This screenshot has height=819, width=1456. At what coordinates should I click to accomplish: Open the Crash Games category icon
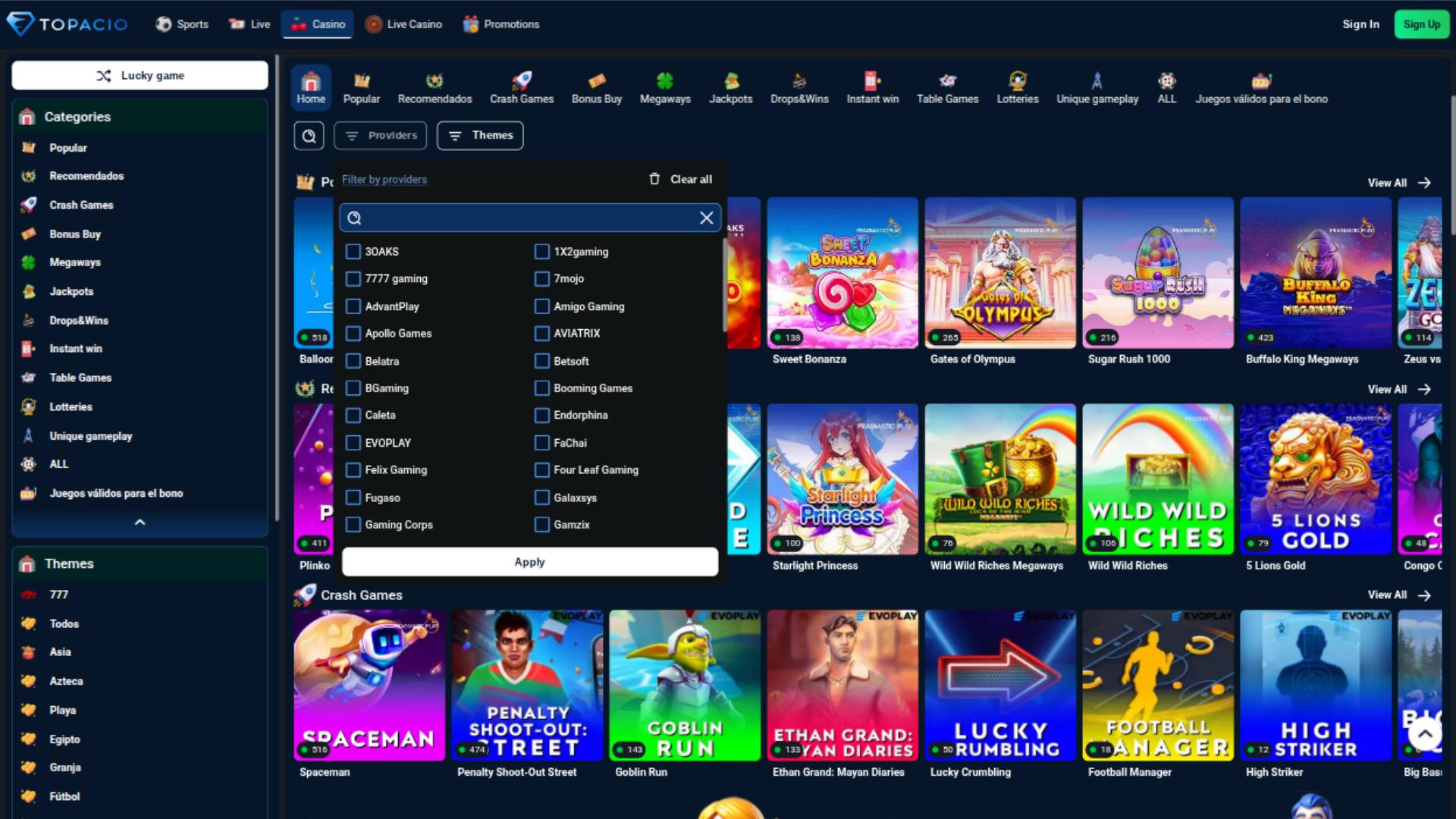coord(521,80)
